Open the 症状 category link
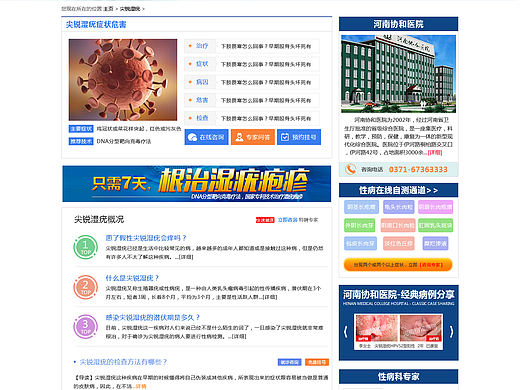 coord(202,64)
